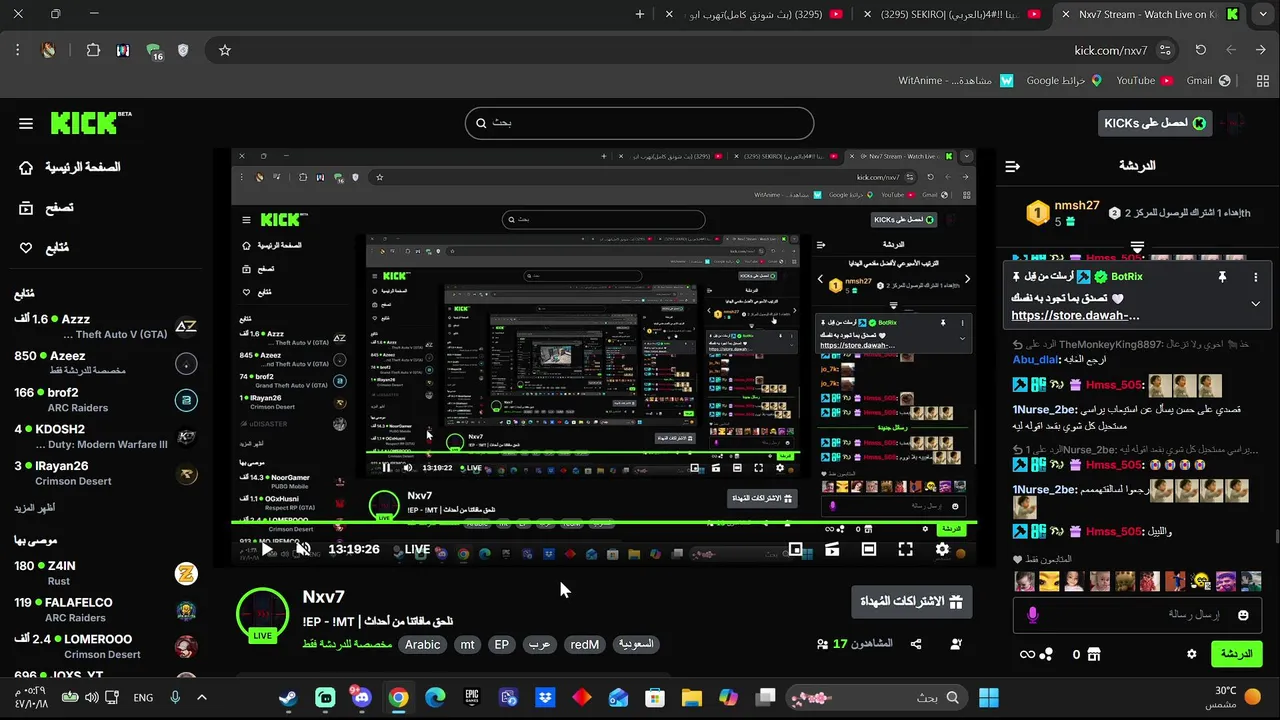Open chat settings gear icon
Image resolution: width=1280 pixels, height=720 pixels.
pyautogui.click(x=1191, y=654)
